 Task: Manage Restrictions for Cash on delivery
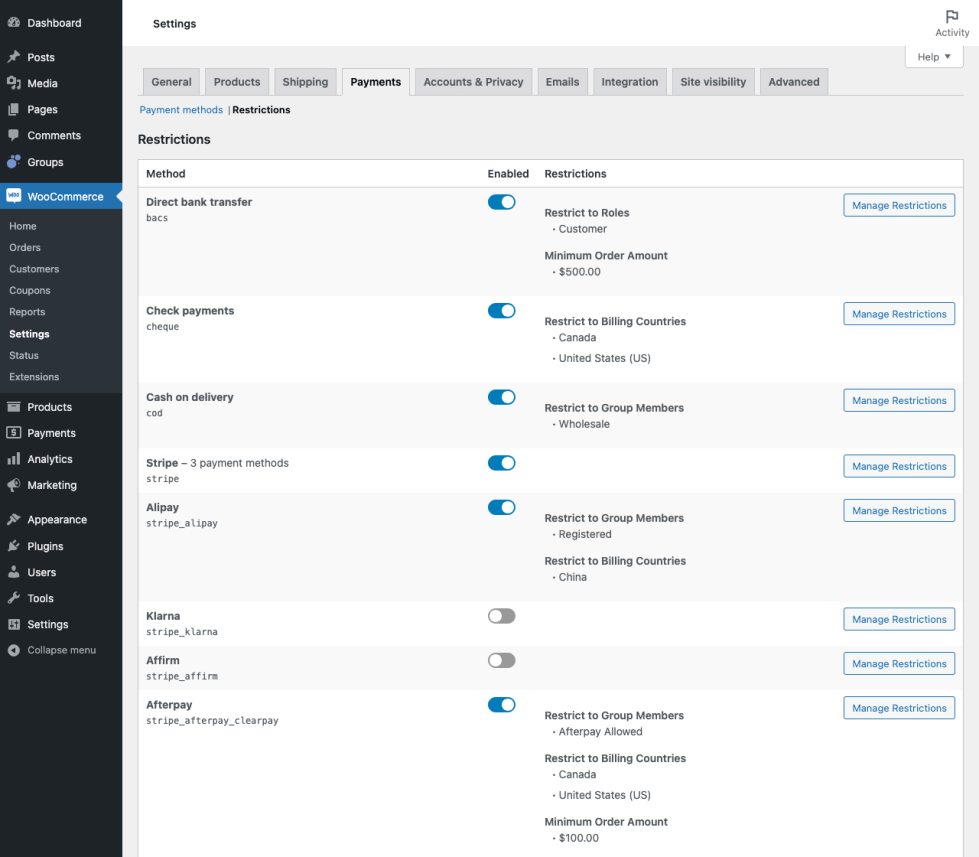click(x=898, y=400)
